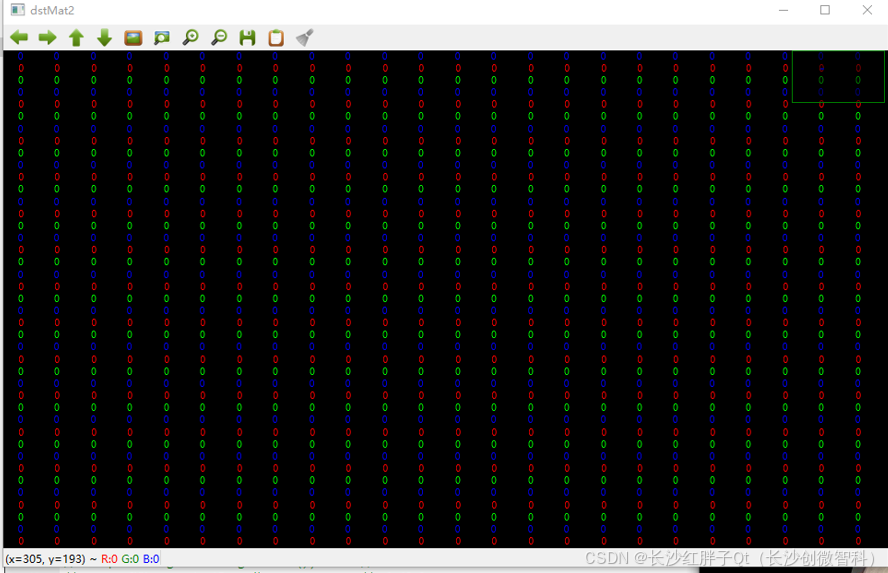Viewport: 888px width, 573px height.
Task: Click the red R:0 value in status bar
Action: pos(109,559)
